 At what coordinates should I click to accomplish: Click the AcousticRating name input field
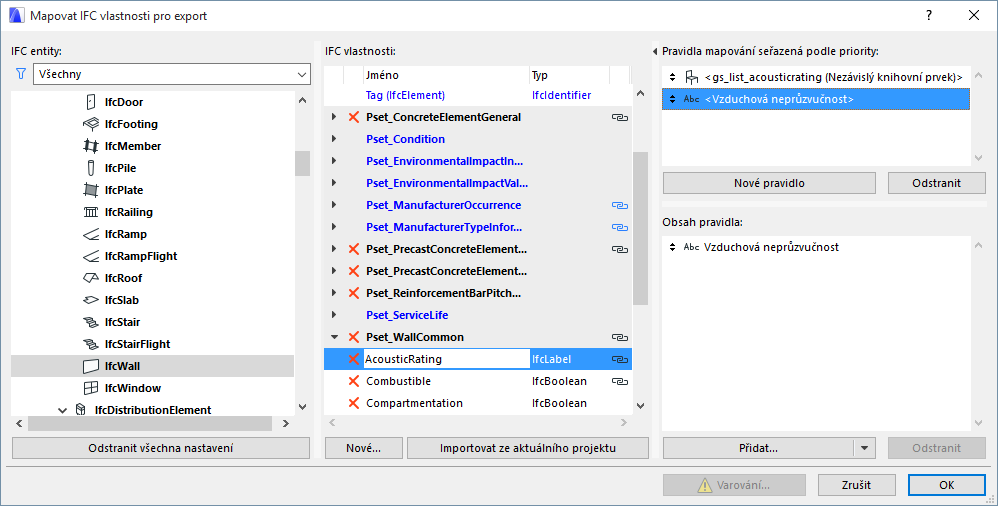445,359
